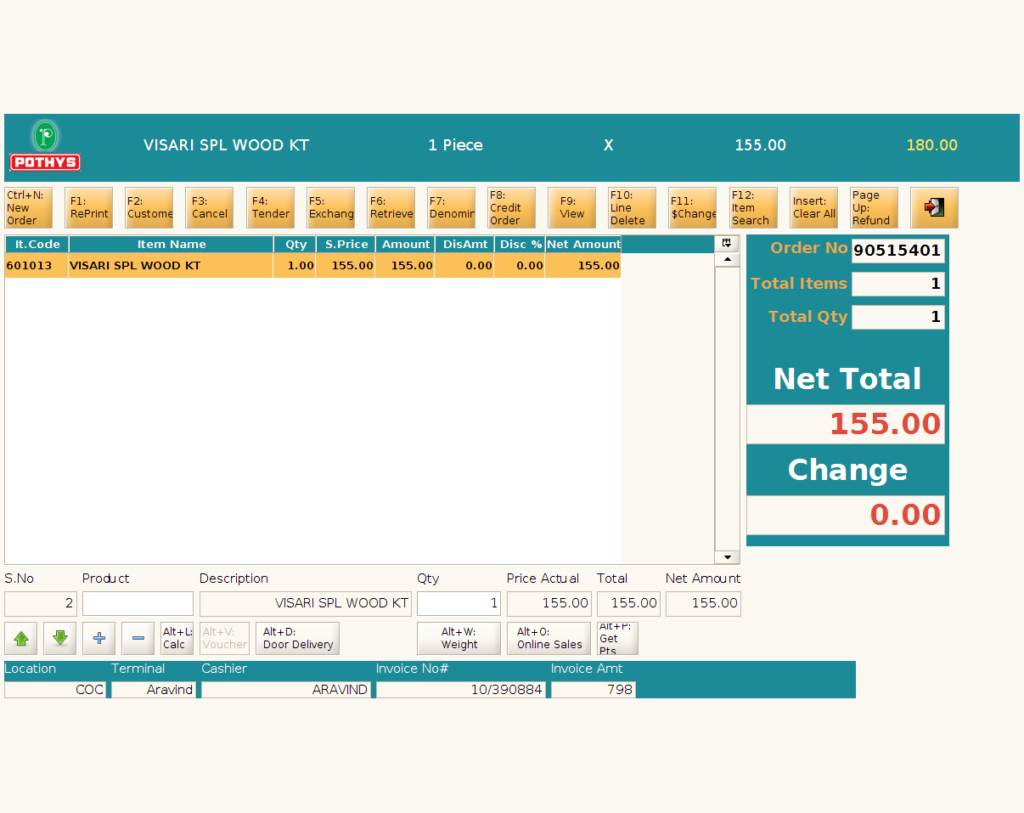This screenshot has height=813, width=1024.
Task: Sort by the Item Name column header
Action: coord(171,244)
